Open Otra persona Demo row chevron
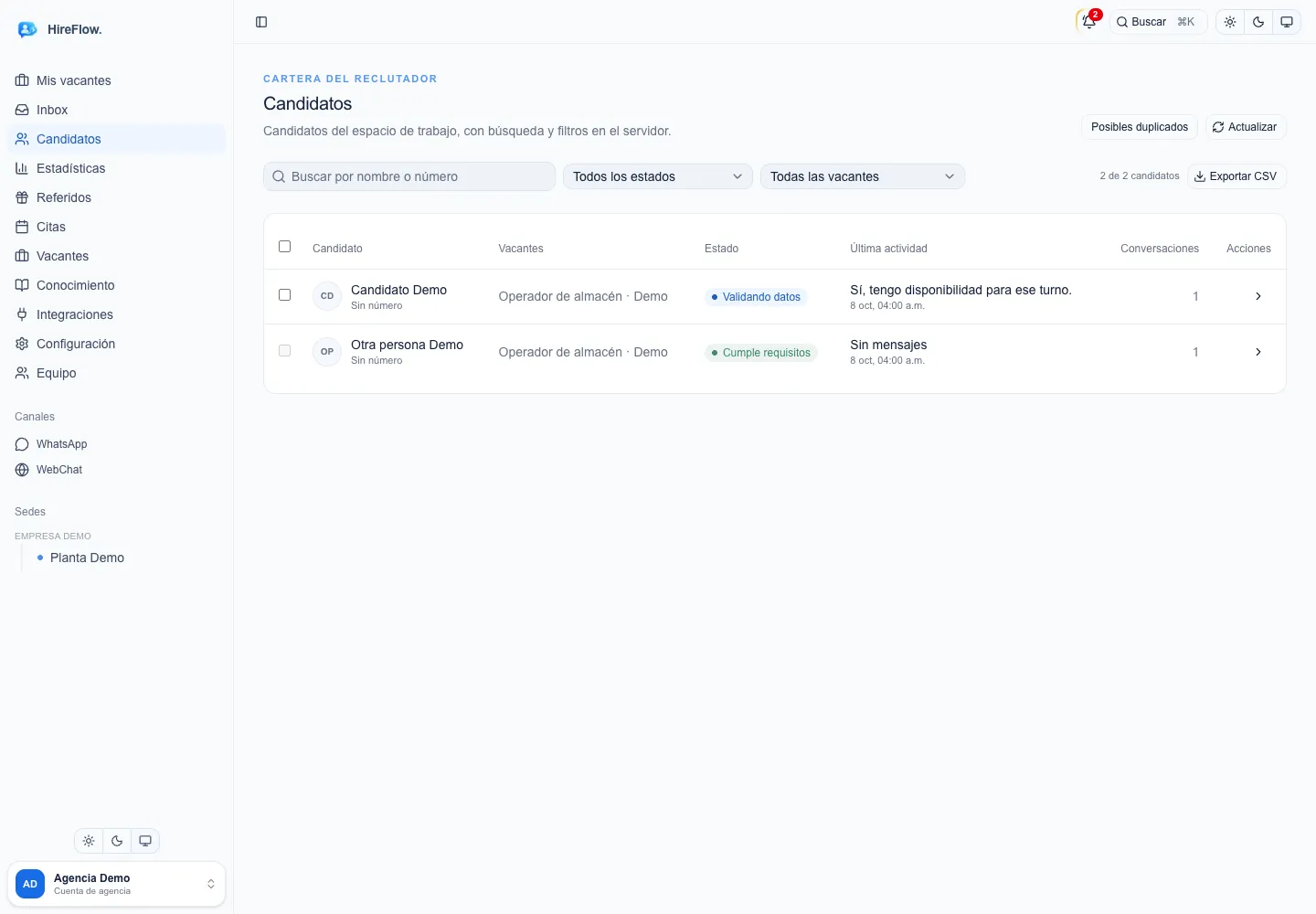Image resolution: width=1316 pixels, height=914 pixels. (x=1258, y=352)
